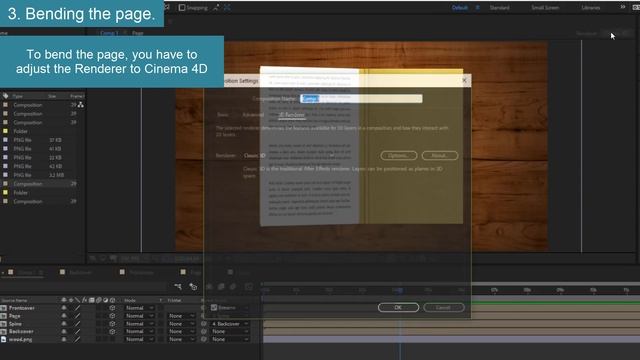The width and height of the screenshot is (640, 360).
Task: Select the Default workspace
Action: click(460, 7)
